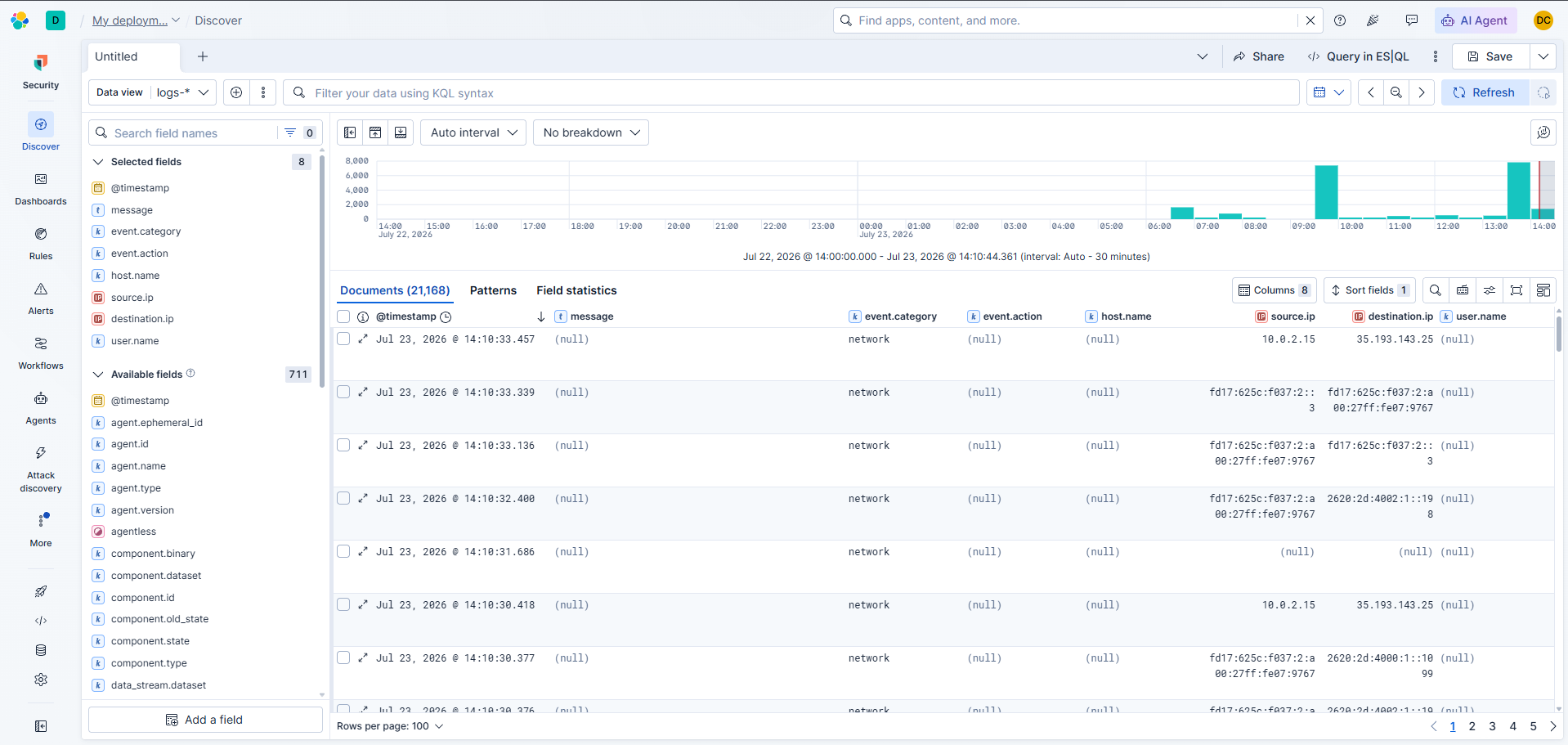Open the celebration news icon in header
1568x745 pixels.
1373,20
